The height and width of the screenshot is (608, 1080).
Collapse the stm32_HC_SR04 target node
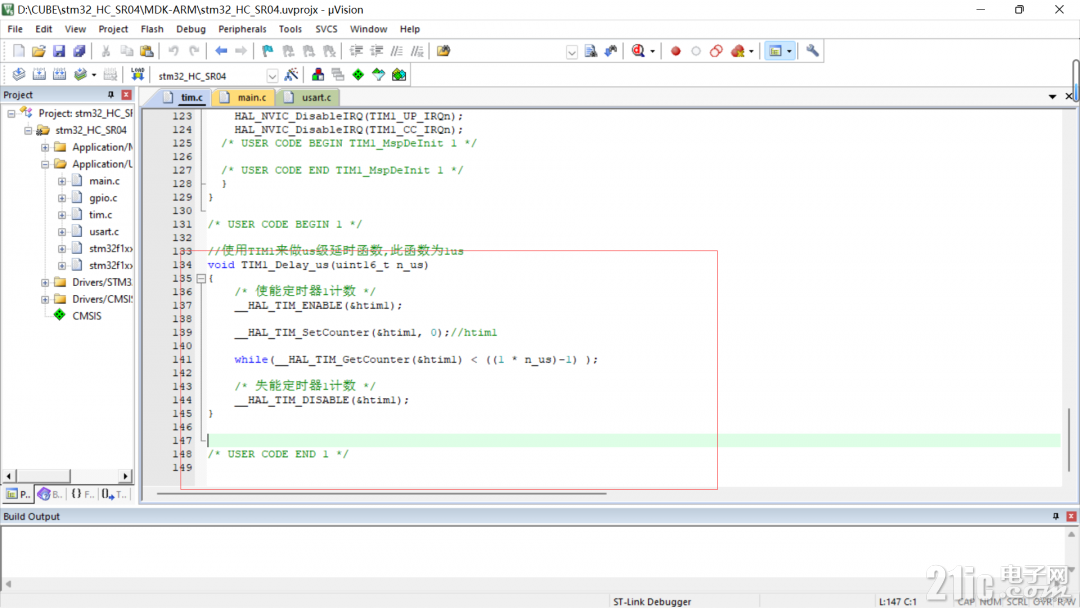pyautogui.click(x=28, y=130)
